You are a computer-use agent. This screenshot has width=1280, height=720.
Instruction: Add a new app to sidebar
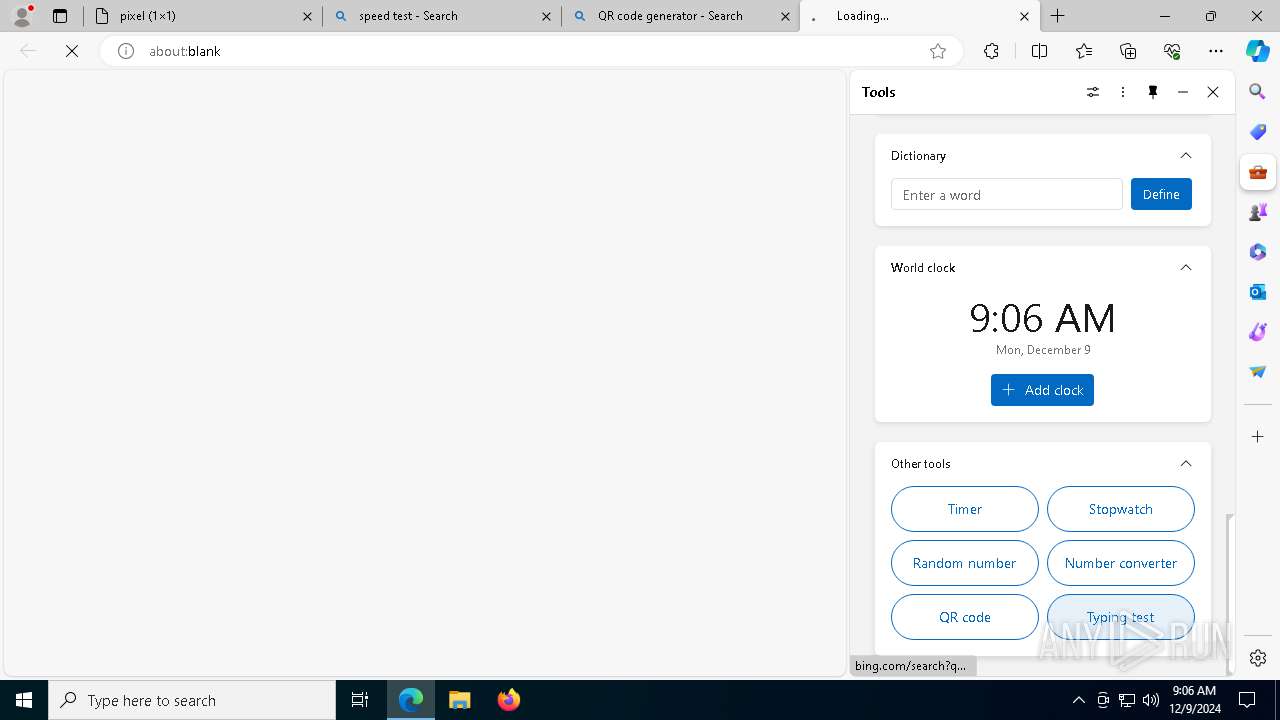pyautogui.click(x=1258, y=436)
